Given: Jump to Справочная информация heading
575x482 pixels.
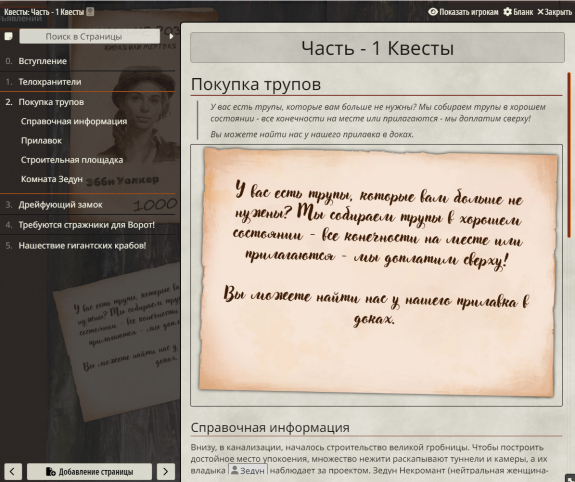Looking at the screenshot, I should coord(74,121).
